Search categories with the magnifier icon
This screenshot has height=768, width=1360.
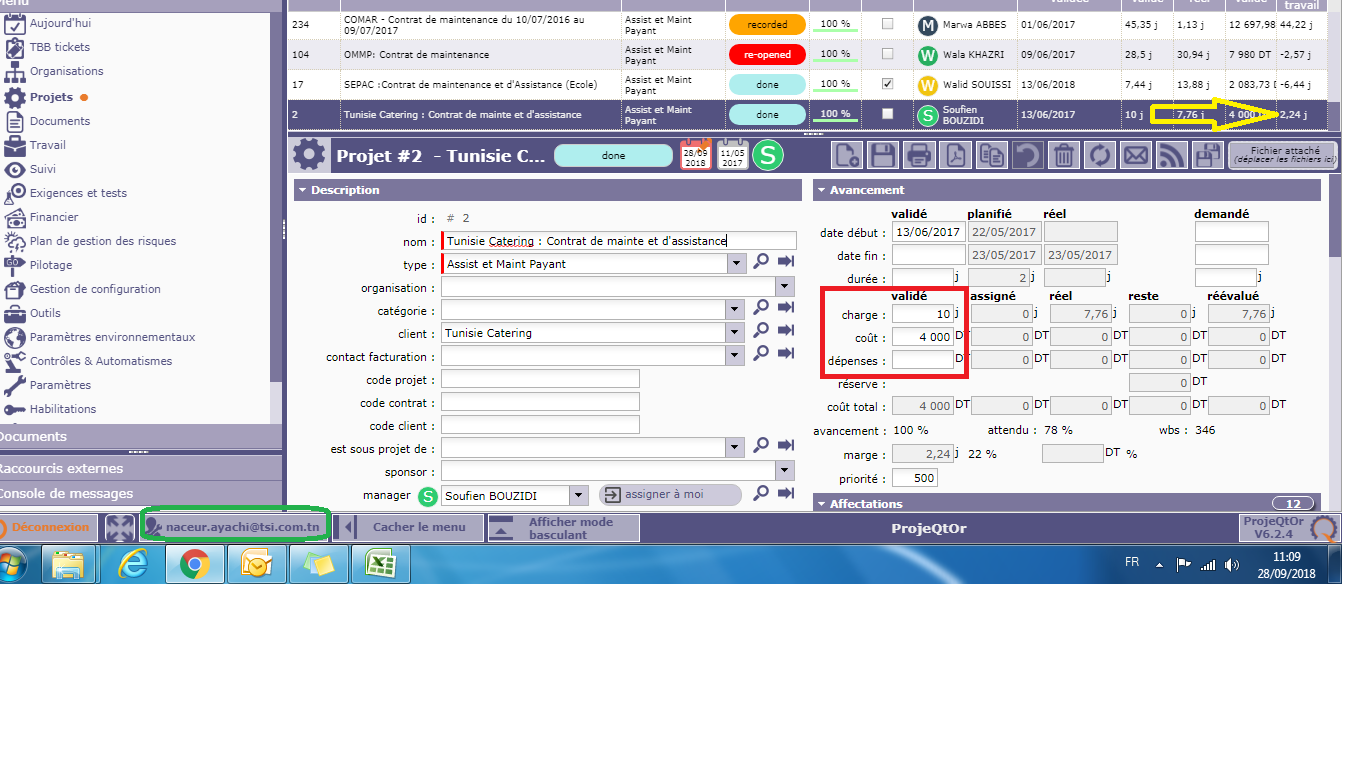761,309
